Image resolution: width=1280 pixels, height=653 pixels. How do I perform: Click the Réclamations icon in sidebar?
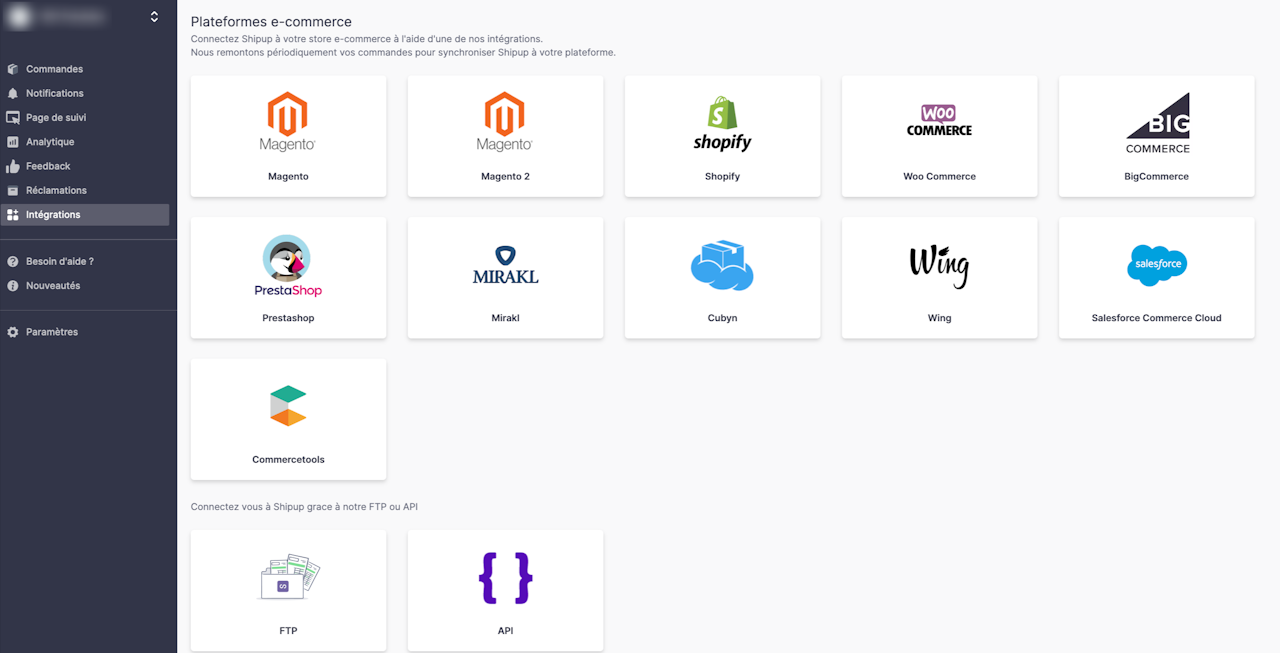coord(13,190)
